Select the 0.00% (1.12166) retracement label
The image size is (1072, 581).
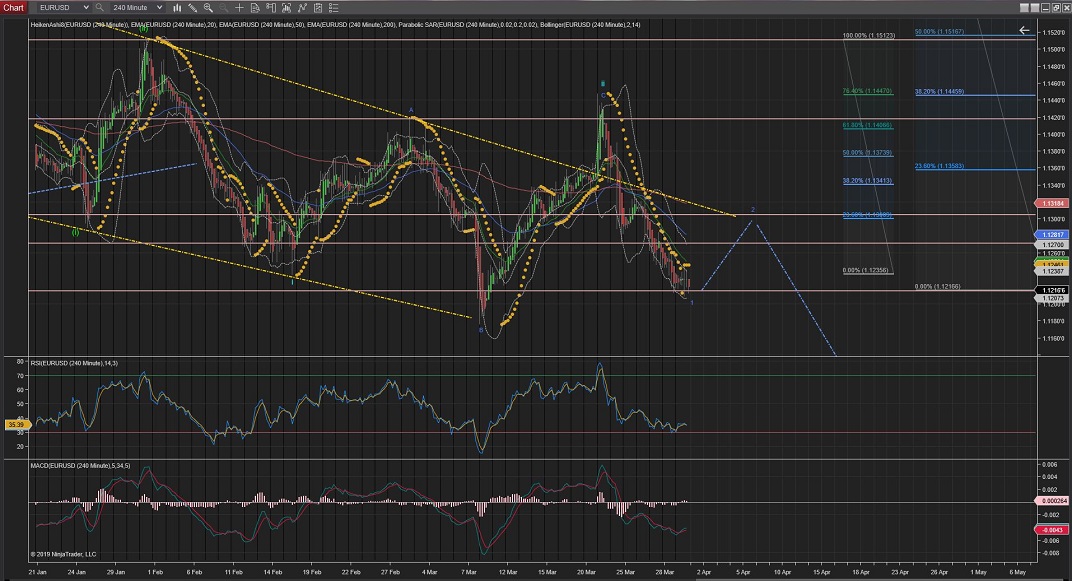(937, 286)
